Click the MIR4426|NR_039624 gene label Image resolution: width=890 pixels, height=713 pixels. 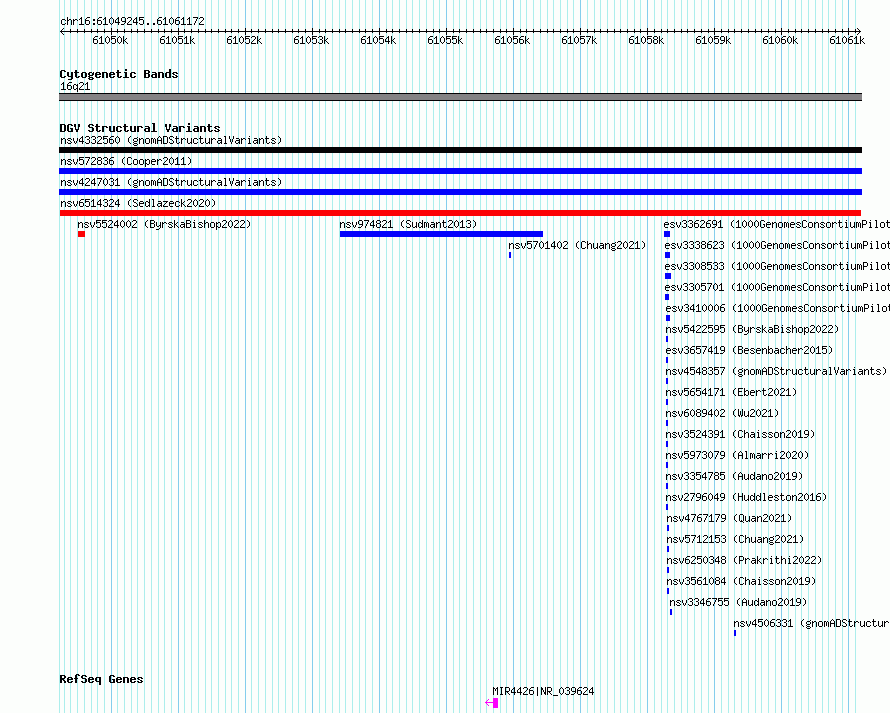pos(543,691)
